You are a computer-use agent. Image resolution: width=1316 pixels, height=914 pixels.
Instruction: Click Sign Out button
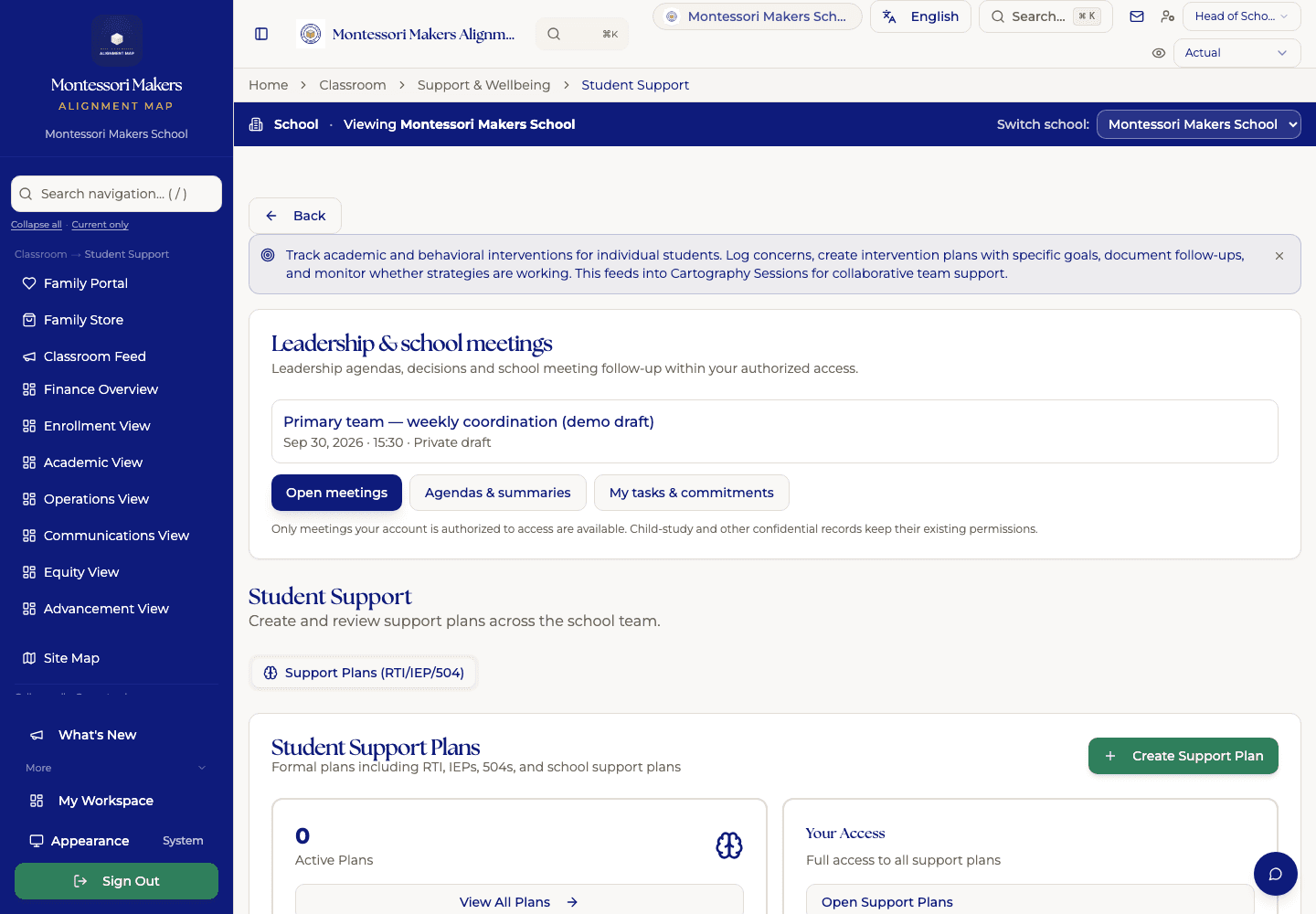point(117,881)
